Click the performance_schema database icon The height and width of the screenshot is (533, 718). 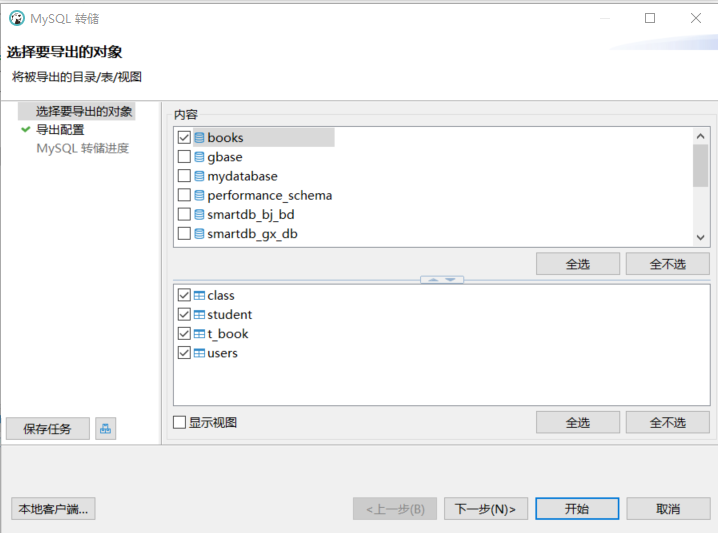[x=199, y=196]
